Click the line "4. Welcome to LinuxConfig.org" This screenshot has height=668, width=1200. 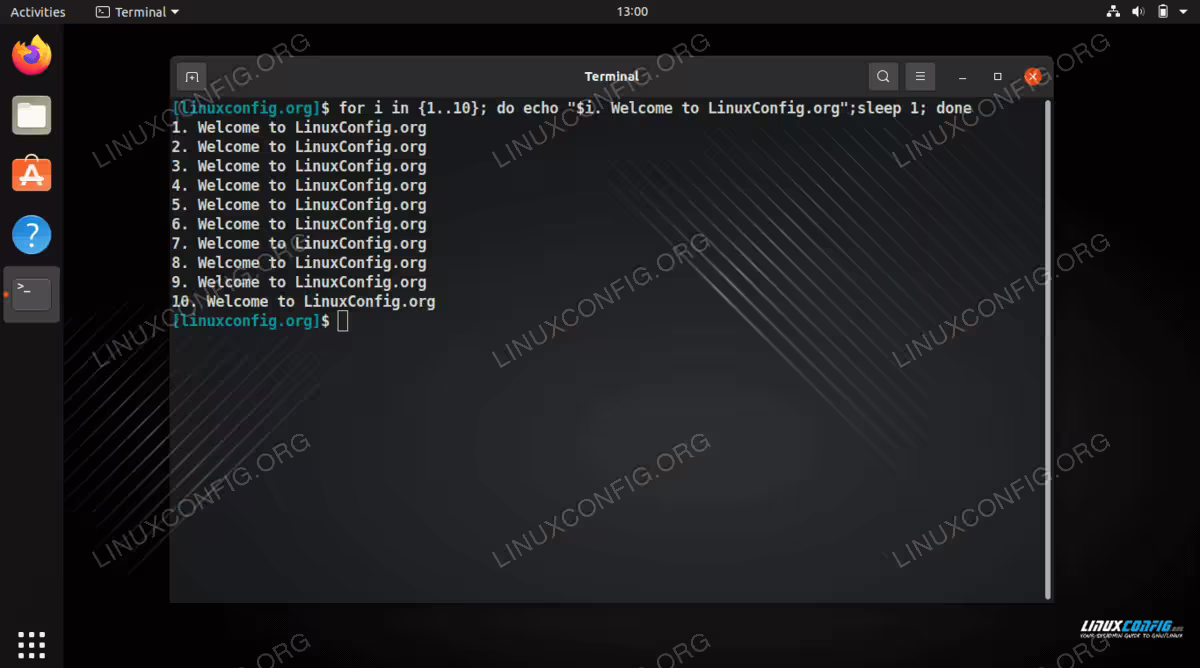tap(299, 185)
